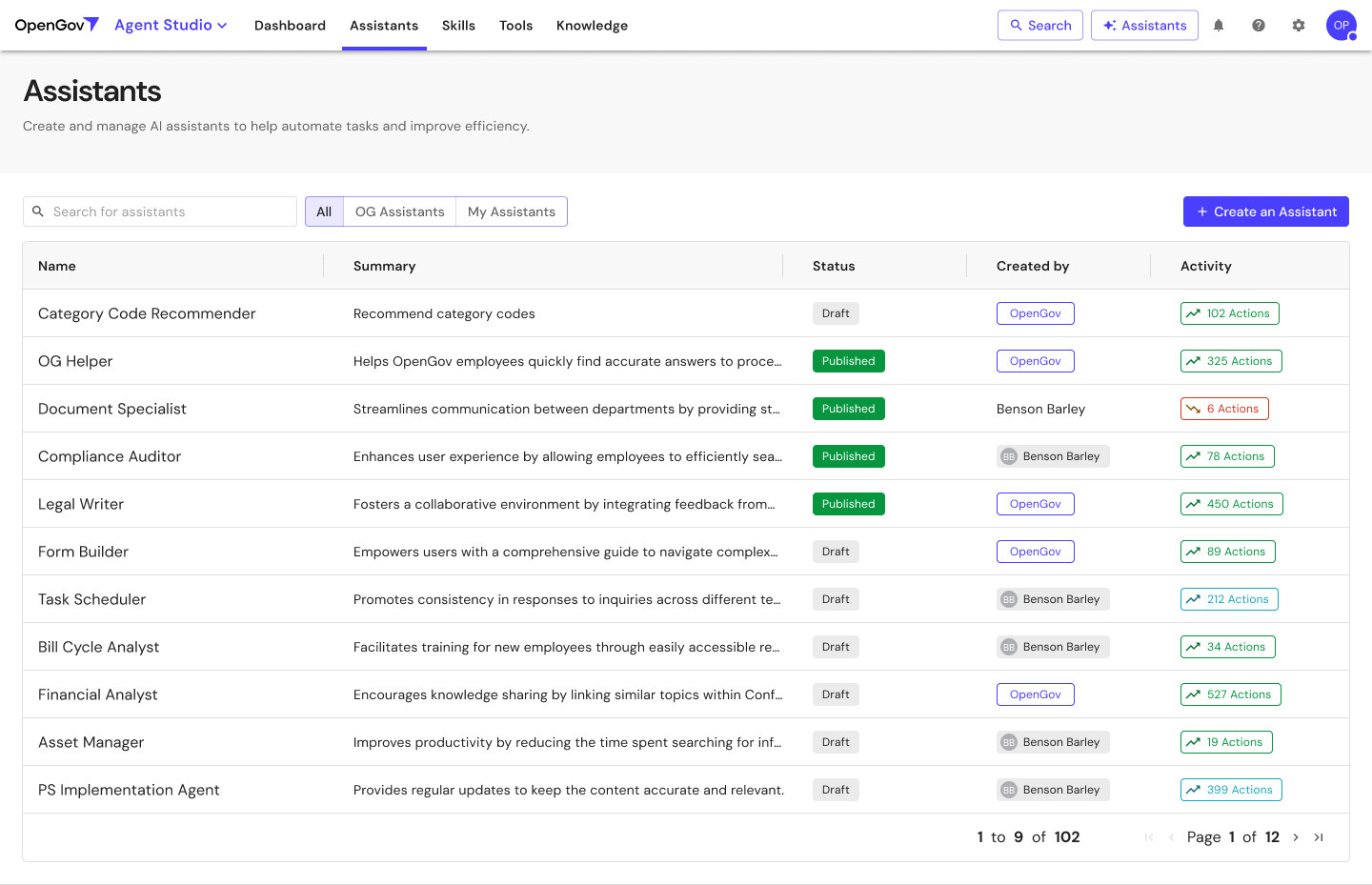Open the Agent Studio dropdown
The image size is (1372, 885).
[171, 25]
